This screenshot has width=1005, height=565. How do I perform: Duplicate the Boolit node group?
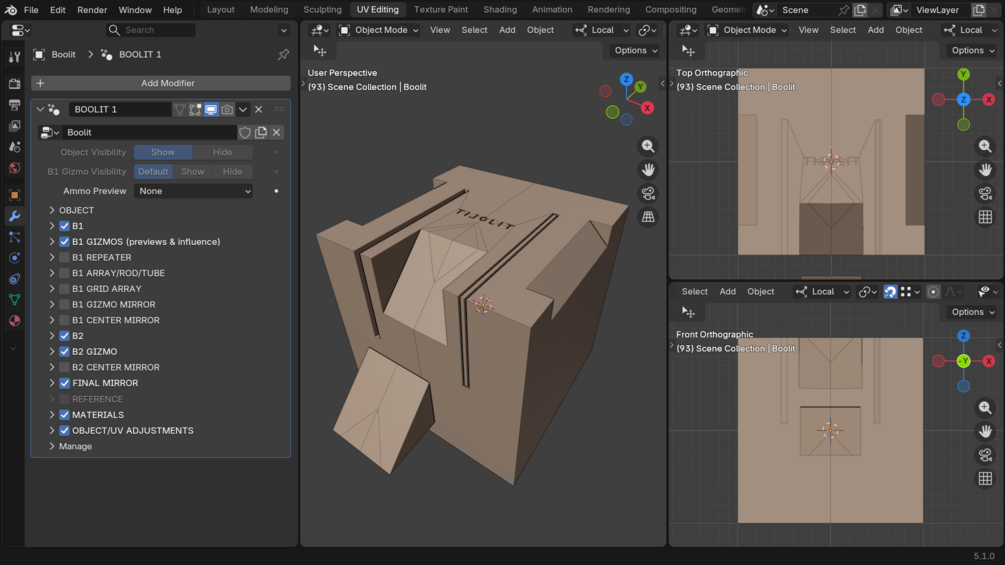pos(261,133)
